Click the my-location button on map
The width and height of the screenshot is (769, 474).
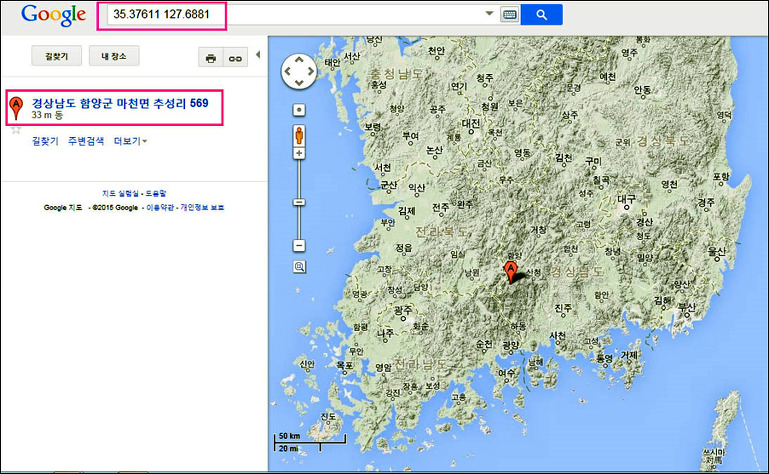[x=299, y=110]
